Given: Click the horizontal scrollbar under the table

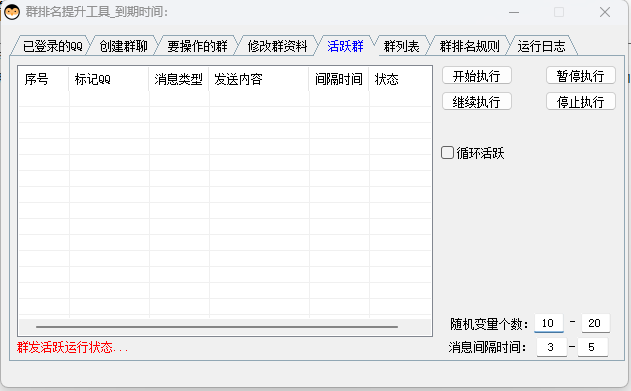Looking at the screenshot, I should (217, 327).
